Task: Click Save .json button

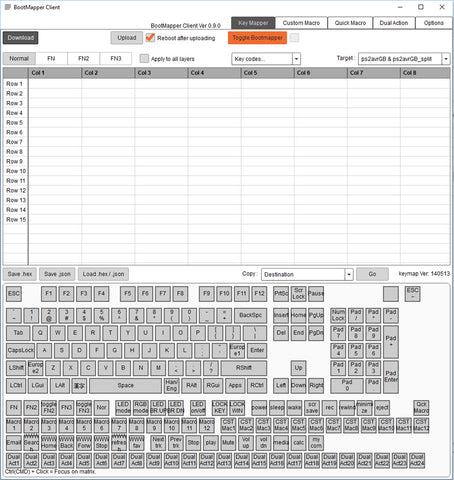Action: pos(57,274)
